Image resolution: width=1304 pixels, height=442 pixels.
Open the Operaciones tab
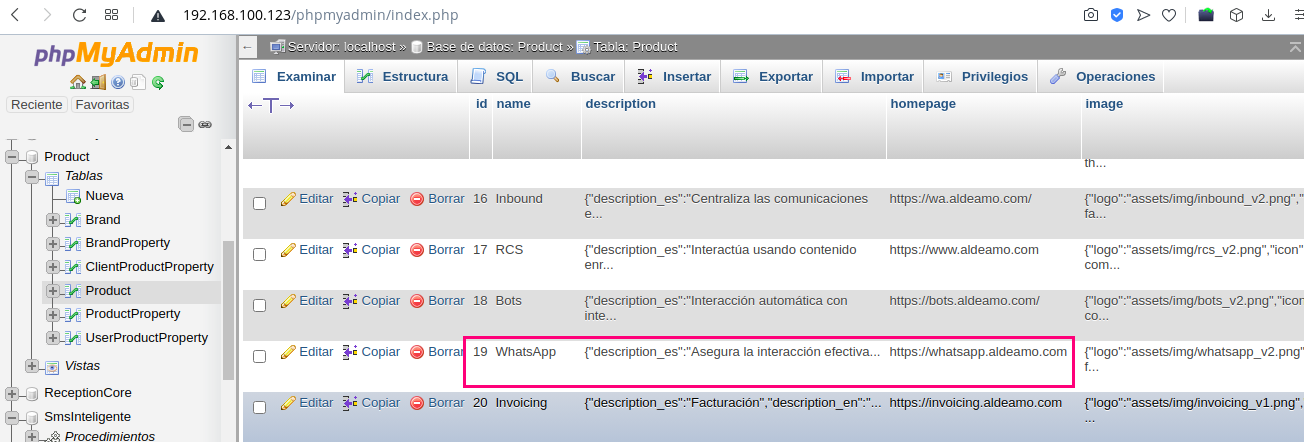[1102, 76]
